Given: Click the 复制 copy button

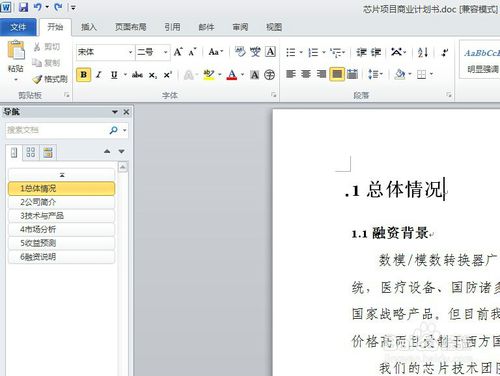Looking at the screenshot, I should [x=47, y=62].
